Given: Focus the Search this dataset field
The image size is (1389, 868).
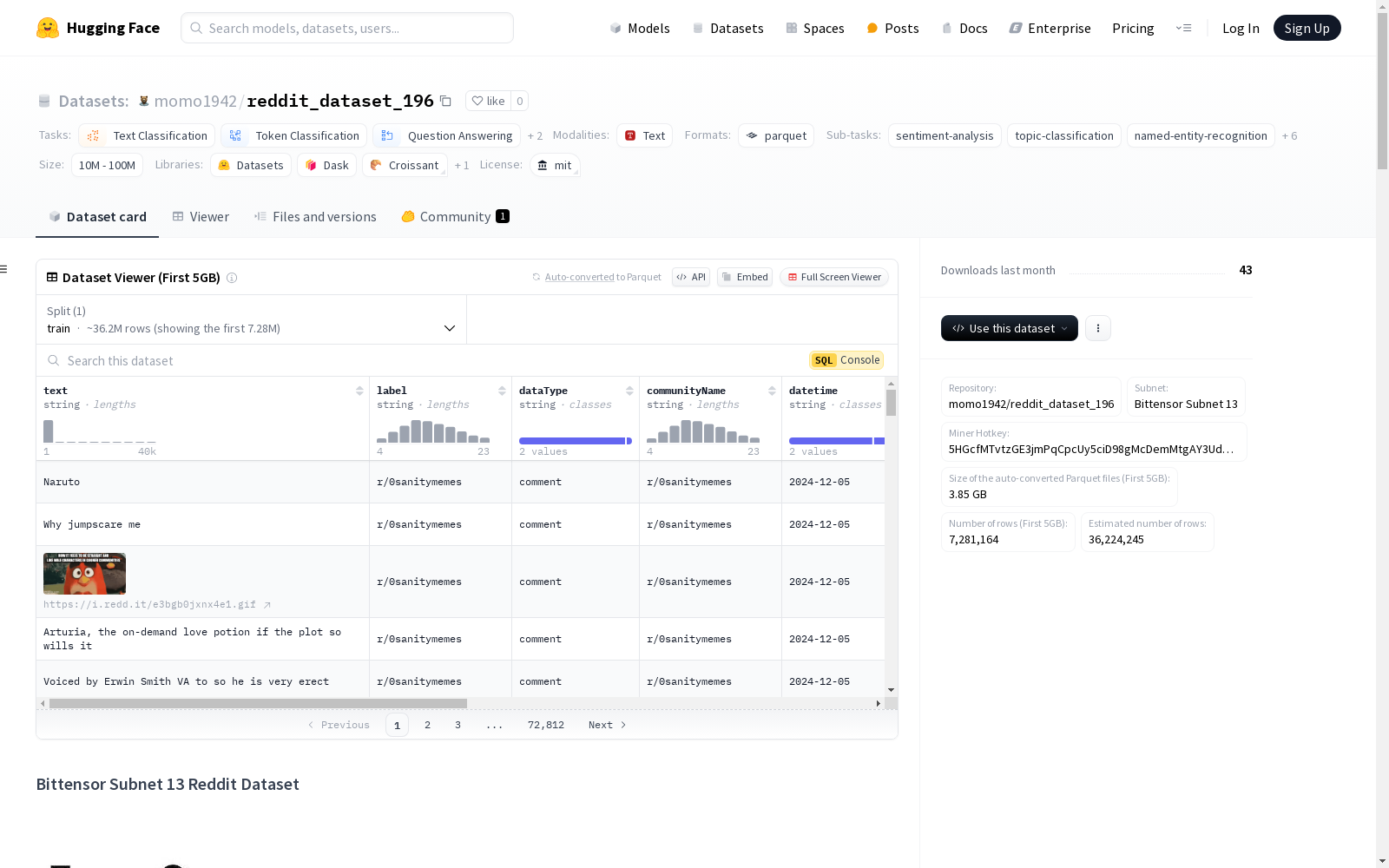Looking at the screenshot, I should click(423, 360).
